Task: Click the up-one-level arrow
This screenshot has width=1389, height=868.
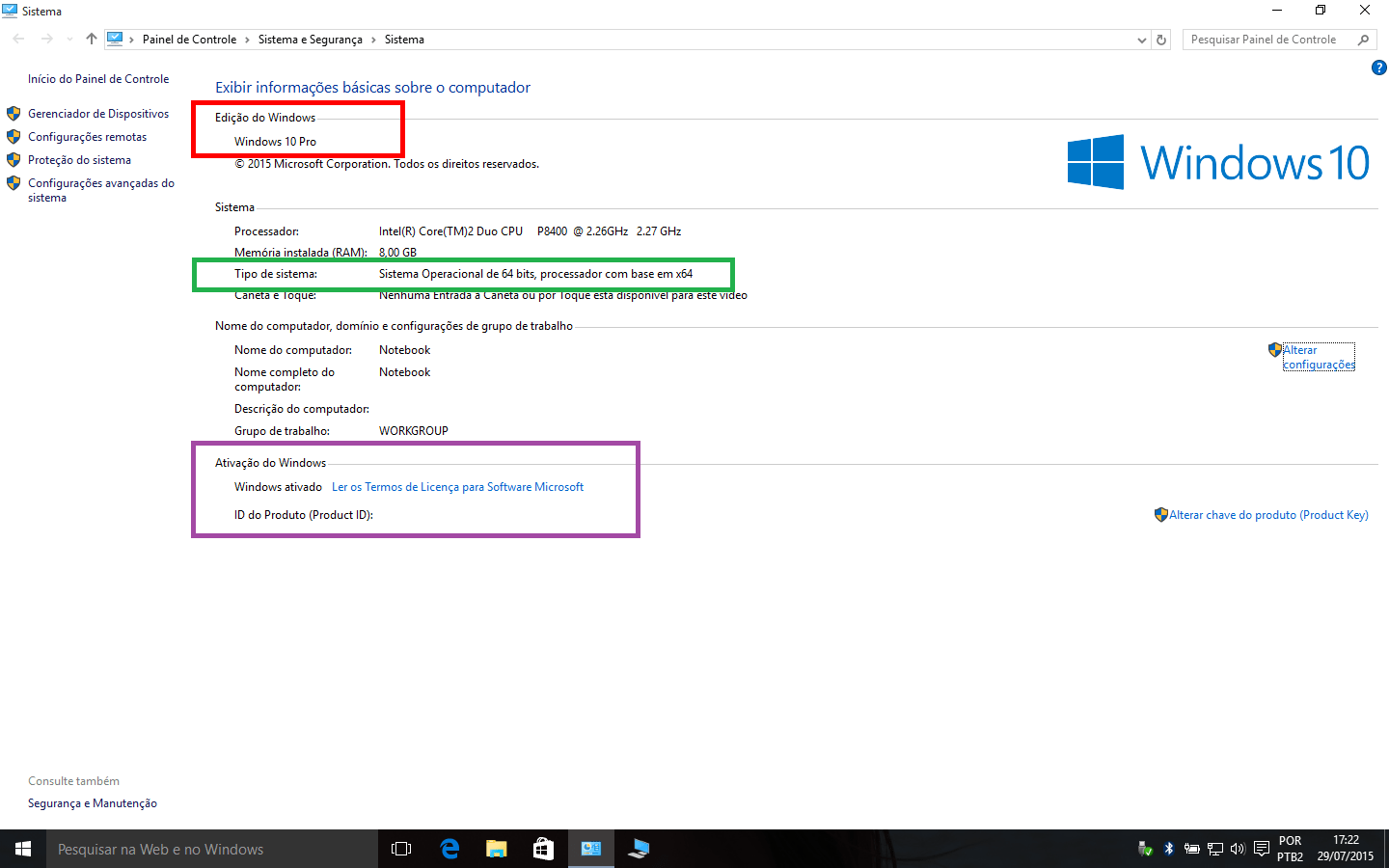Action: coord(91,40)
